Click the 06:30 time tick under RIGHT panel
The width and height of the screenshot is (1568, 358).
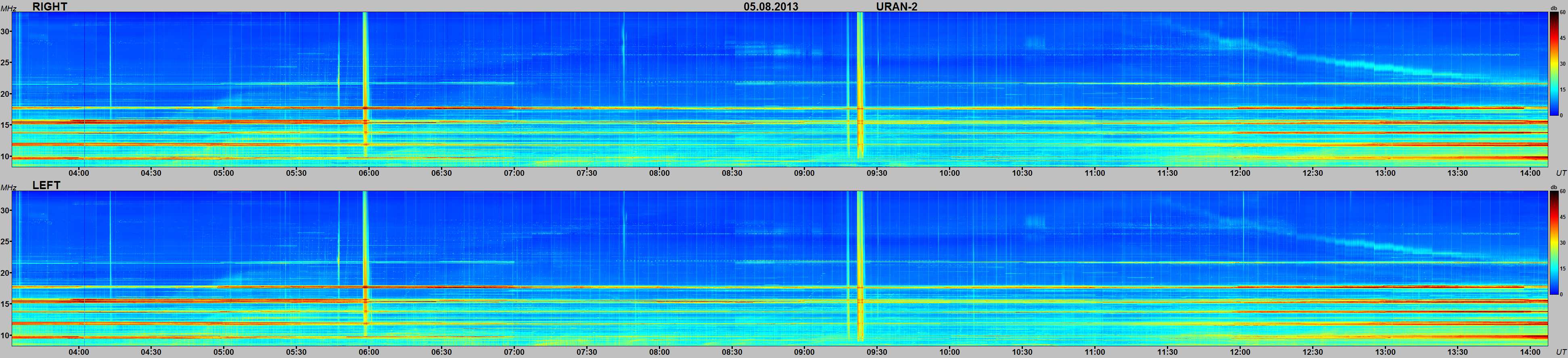coord(441,173)
